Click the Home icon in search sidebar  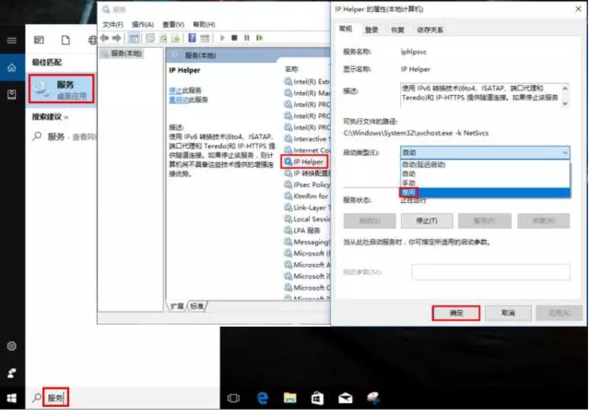tap(12, 68)
